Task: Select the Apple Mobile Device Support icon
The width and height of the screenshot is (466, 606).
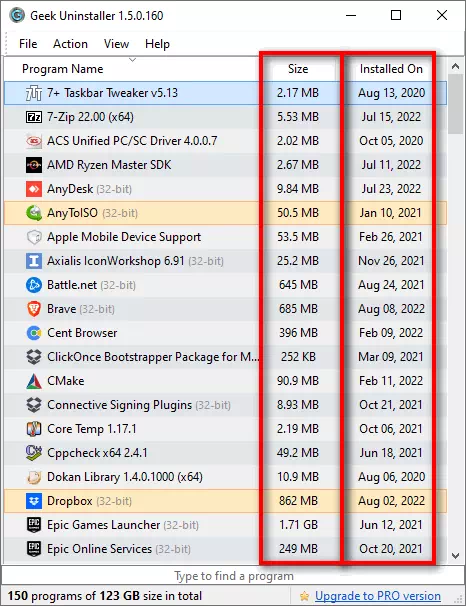Action: (x=34, y=237)
